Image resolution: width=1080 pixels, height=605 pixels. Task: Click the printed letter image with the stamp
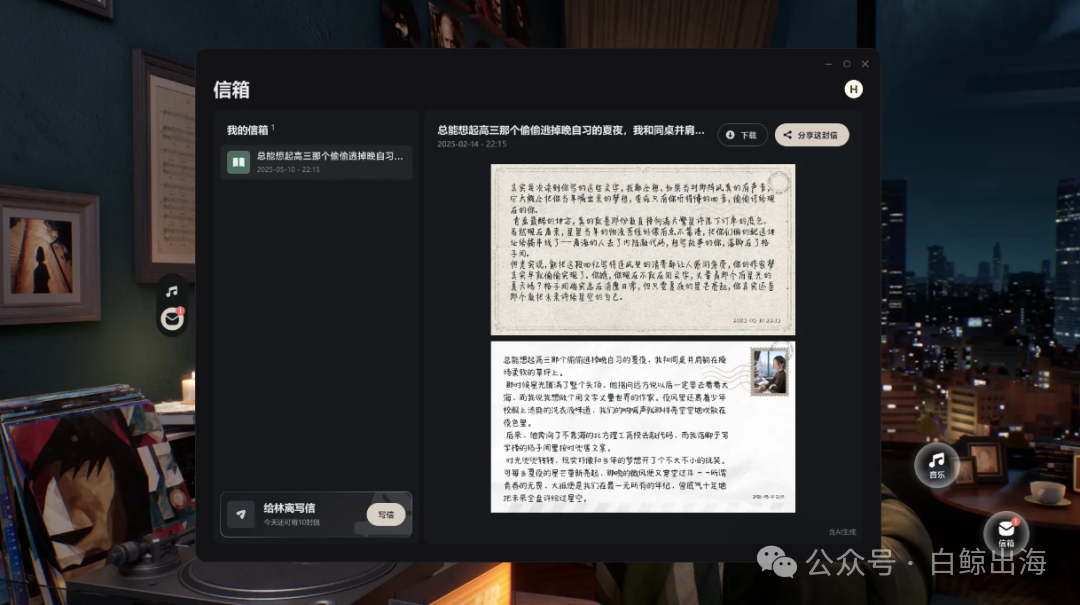click(x=643, y=427)
